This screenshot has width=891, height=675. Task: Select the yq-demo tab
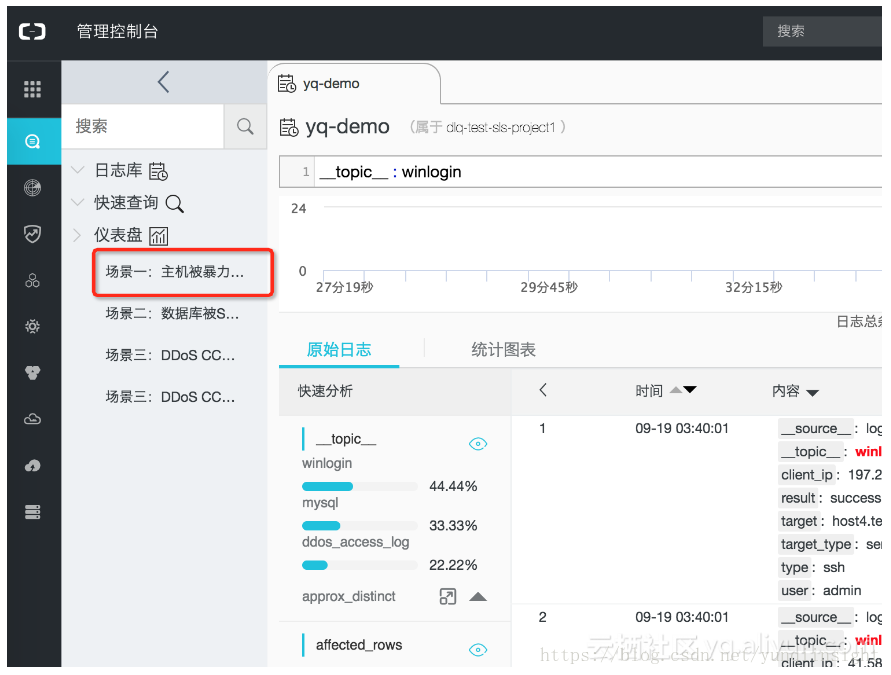click(354, 84)
